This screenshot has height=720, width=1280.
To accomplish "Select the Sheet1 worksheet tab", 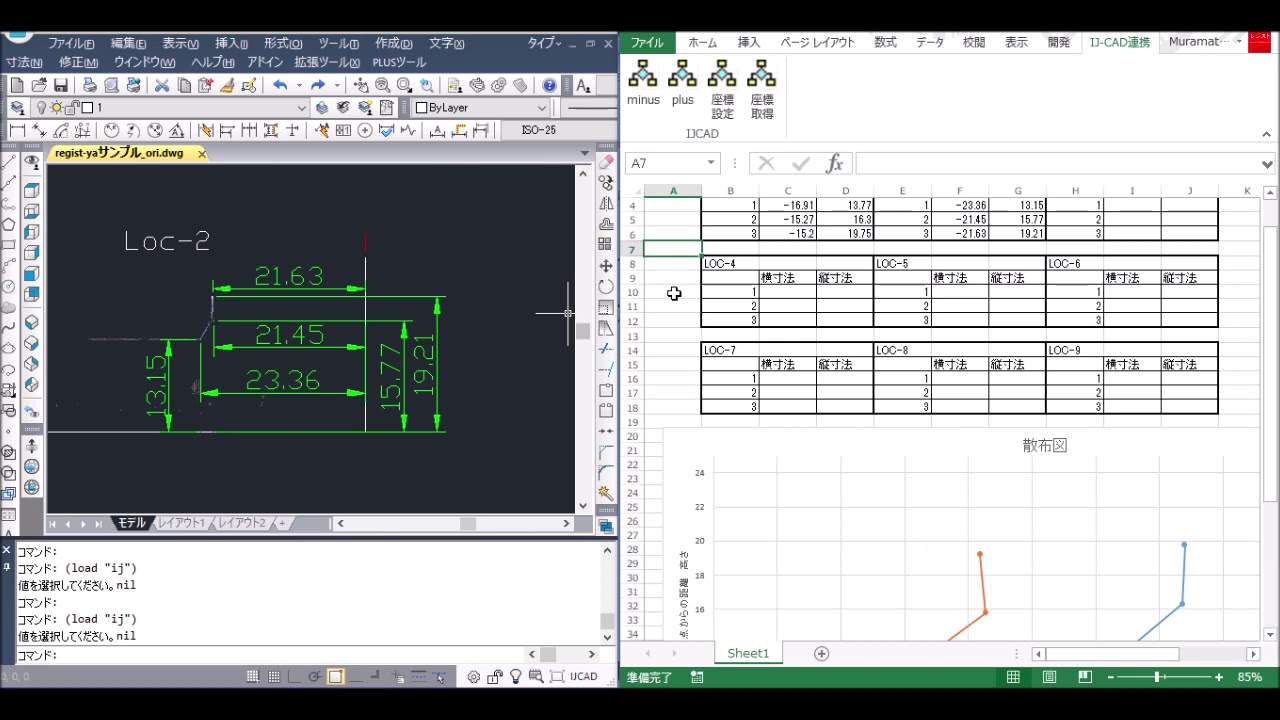I will pyautogui.click(x=748, y=653).
